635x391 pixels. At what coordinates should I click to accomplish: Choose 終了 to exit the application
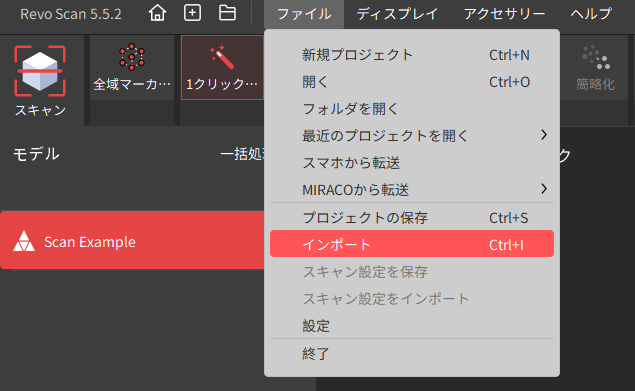click(x=412, y=354)
